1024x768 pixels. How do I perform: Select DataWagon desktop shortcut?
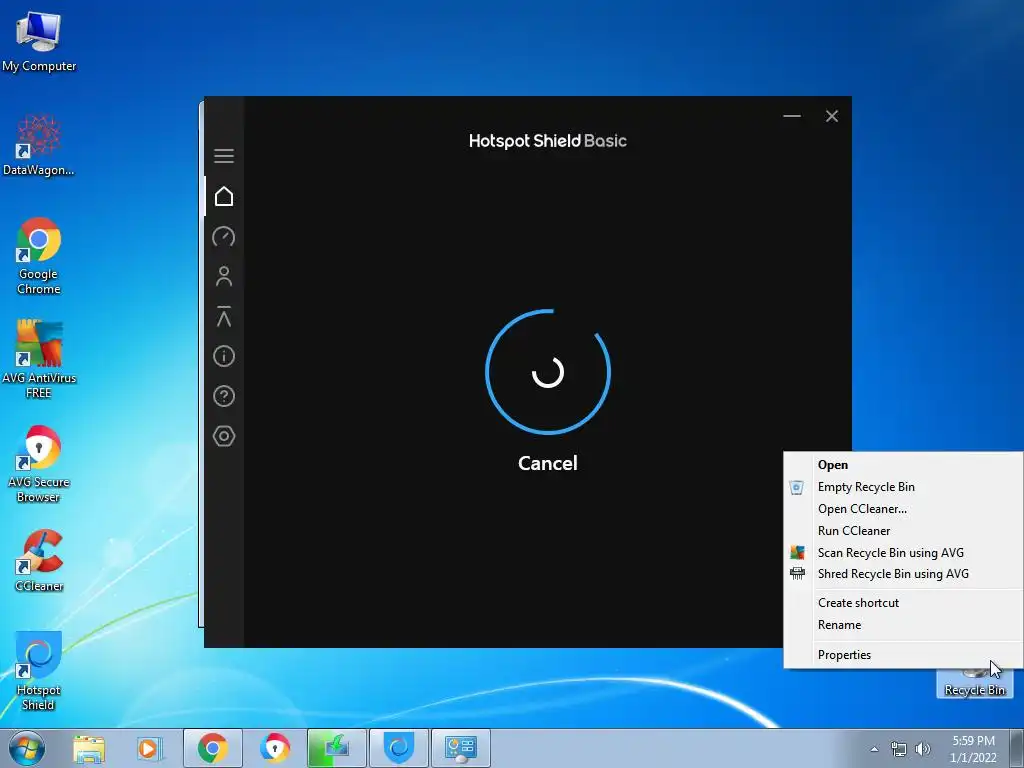pos(39,145)
